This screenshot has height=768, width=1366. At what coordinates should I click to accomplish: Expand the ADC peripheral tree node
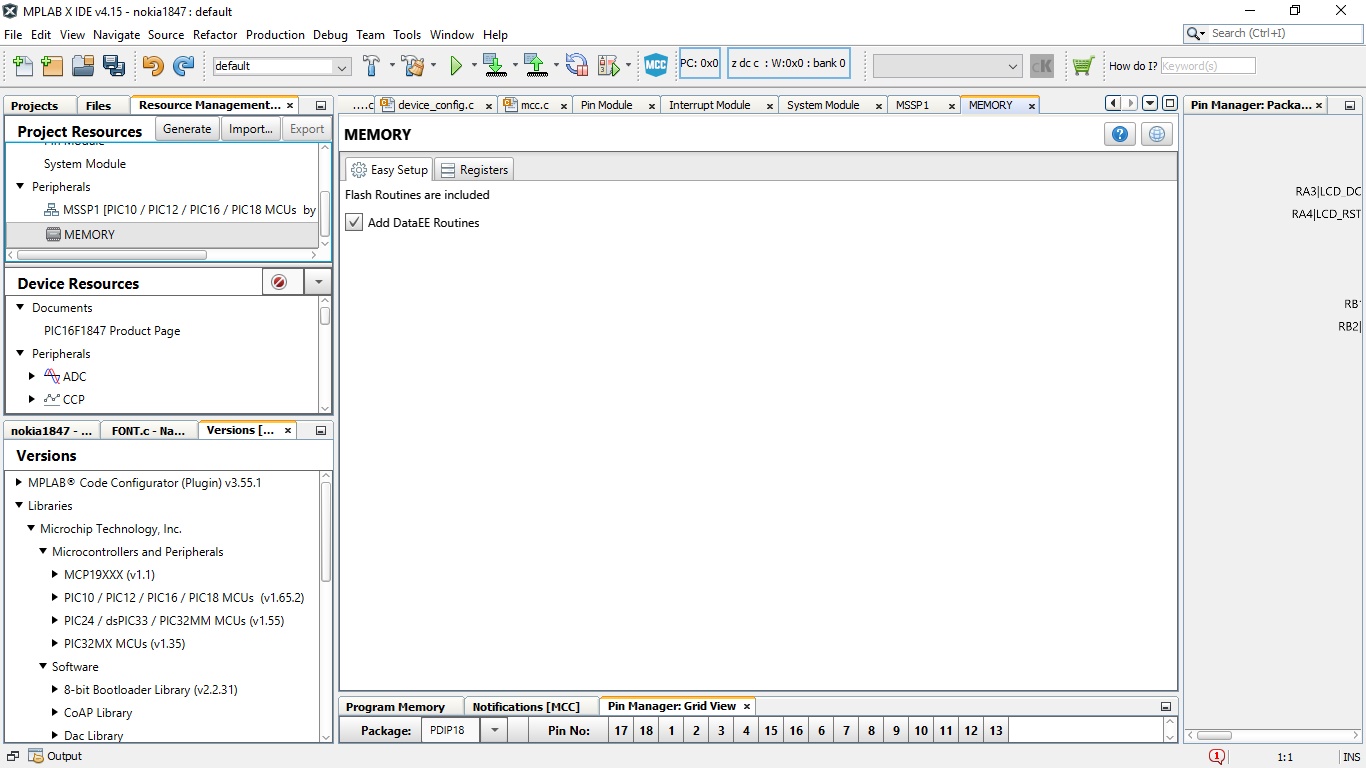click(x=32, y=377)
